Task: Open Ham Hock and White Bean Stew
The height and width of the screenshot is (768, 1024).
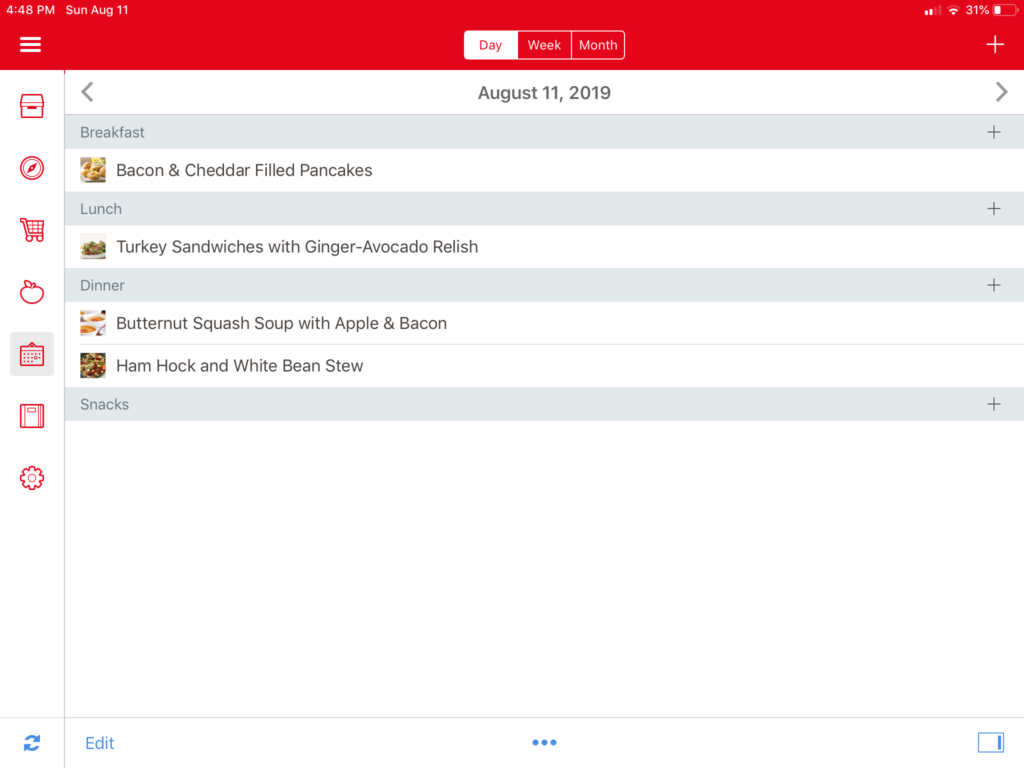Action: [x=240, y=366]
